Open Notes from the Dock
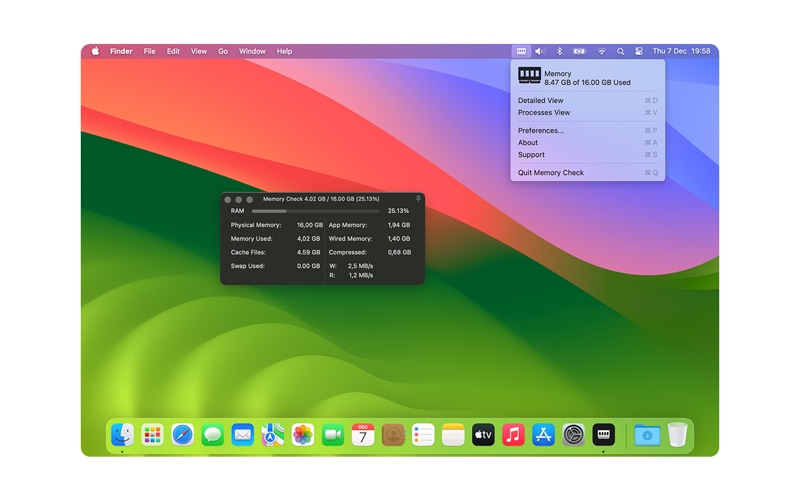Image resolution: width=800 pixels, height=500 pixels. point(453,435)
